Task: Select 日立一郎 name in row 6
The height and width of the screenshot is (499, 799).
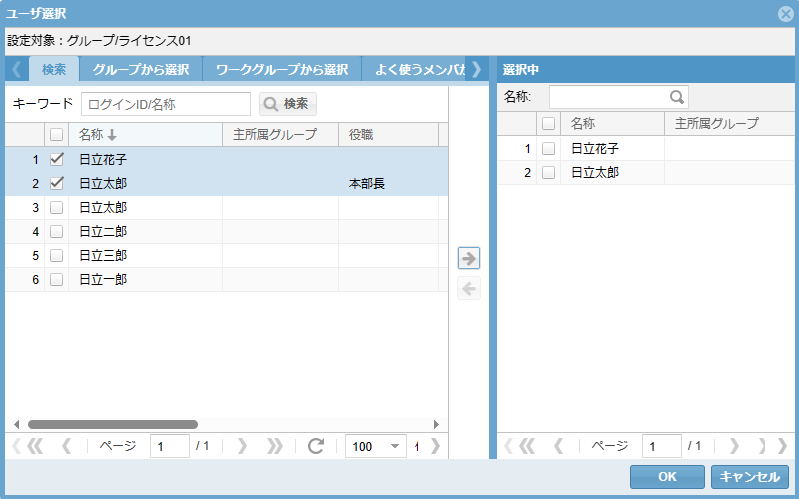Action: point(103,279)
